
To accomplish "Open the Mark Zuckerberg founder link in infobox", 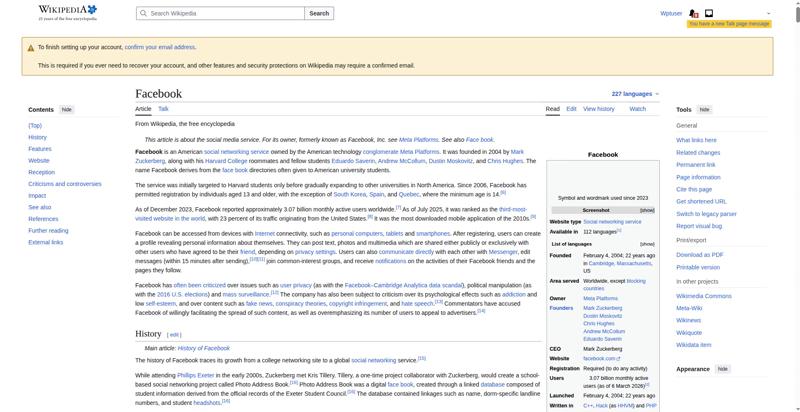I will 603,308.
